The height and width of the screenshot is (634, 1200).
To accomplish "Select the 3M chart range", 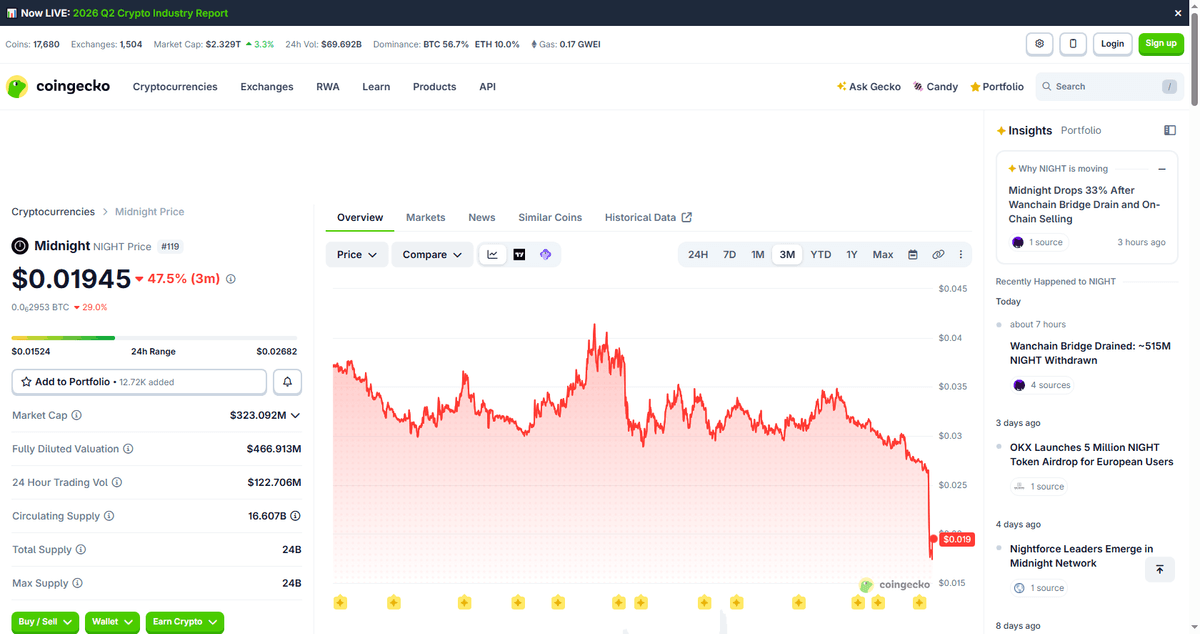I will coord(788,255).
